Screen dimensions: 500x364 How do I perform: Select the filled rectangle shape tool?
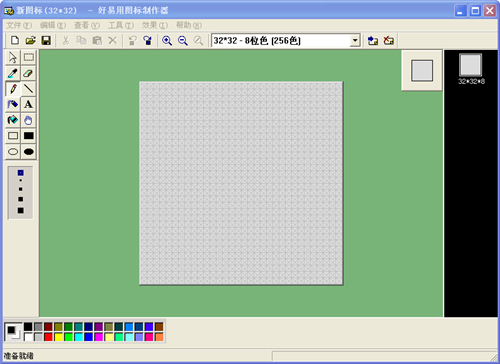[x=29, y=136]
